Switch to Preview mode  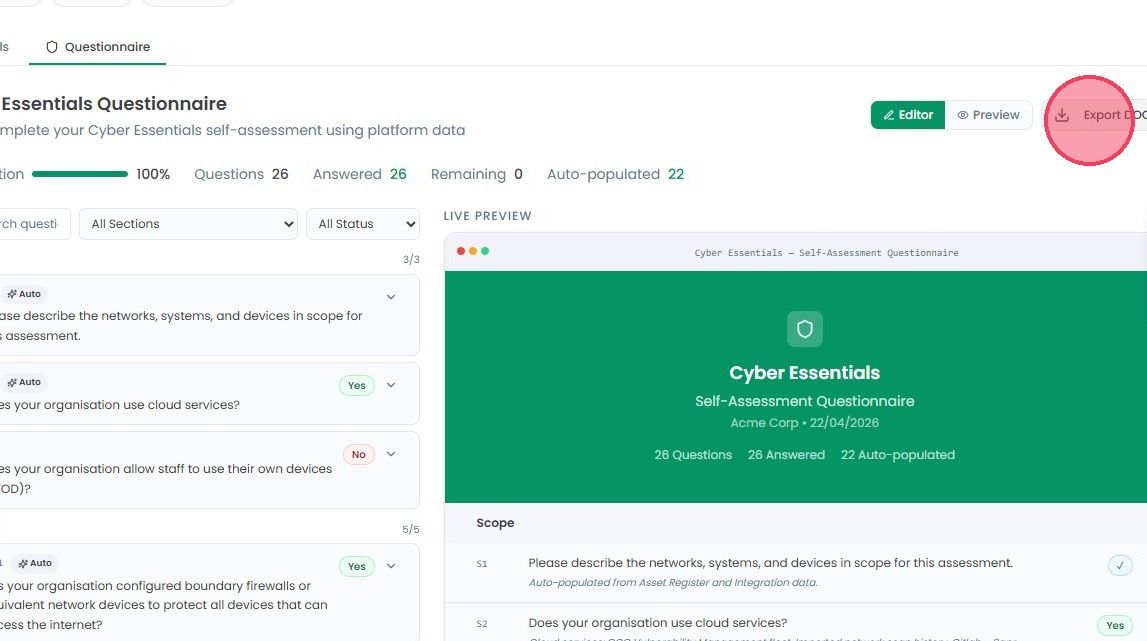click(x=988, y=115)
